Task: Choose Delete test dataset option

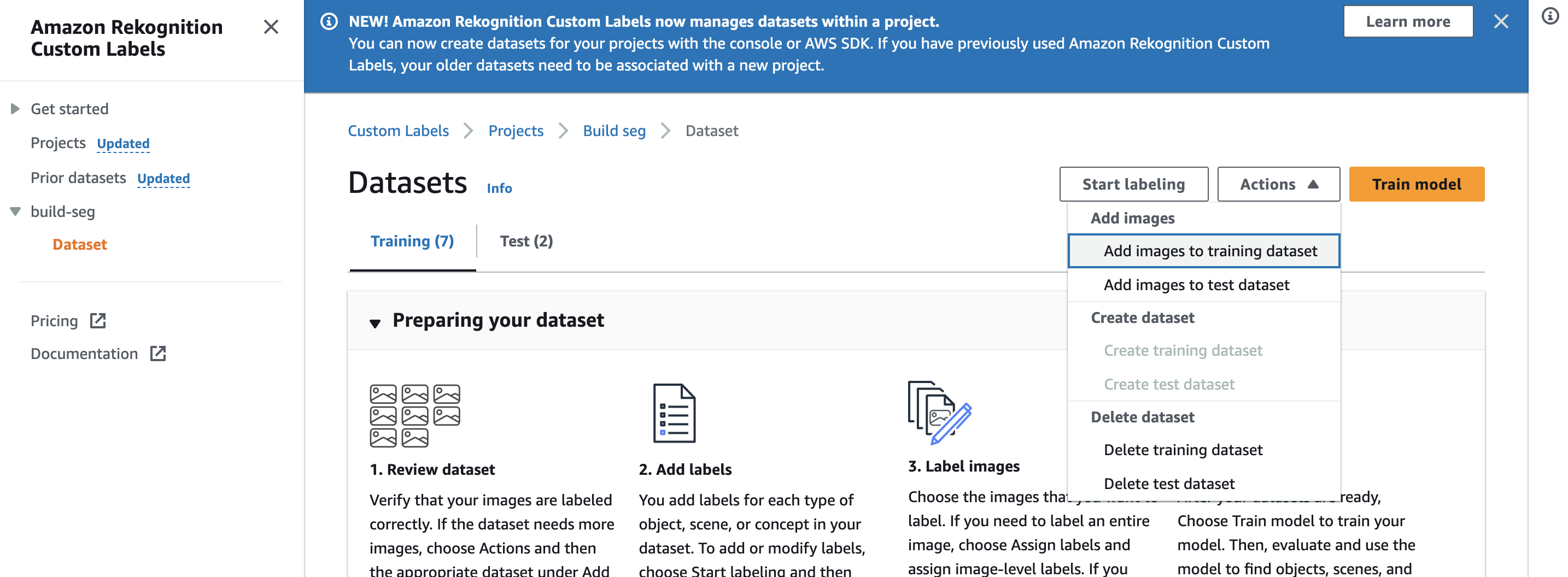Action: pos(1203,484)
